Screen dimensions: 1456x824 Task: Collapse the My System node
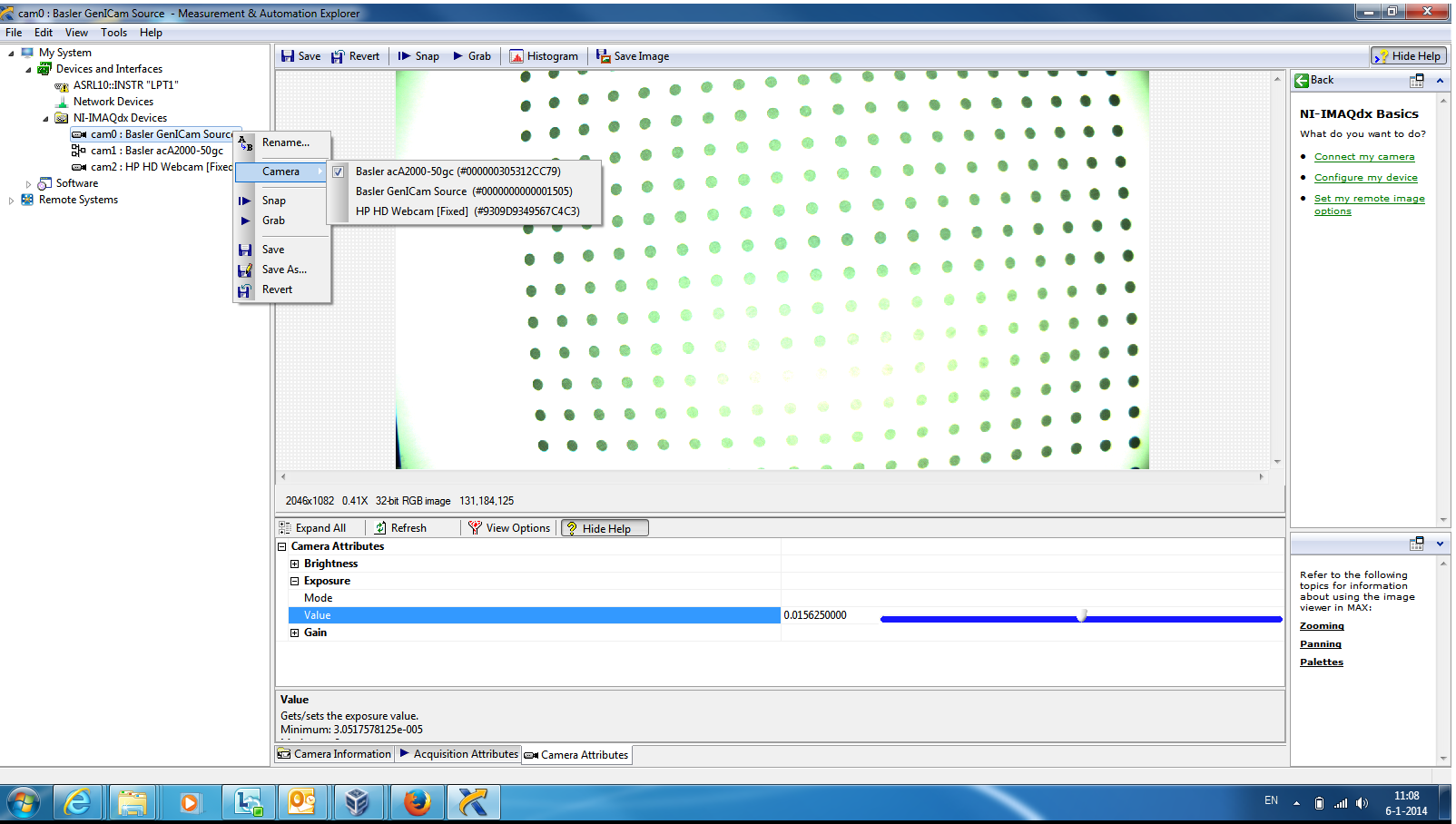[x=11, y=53]
